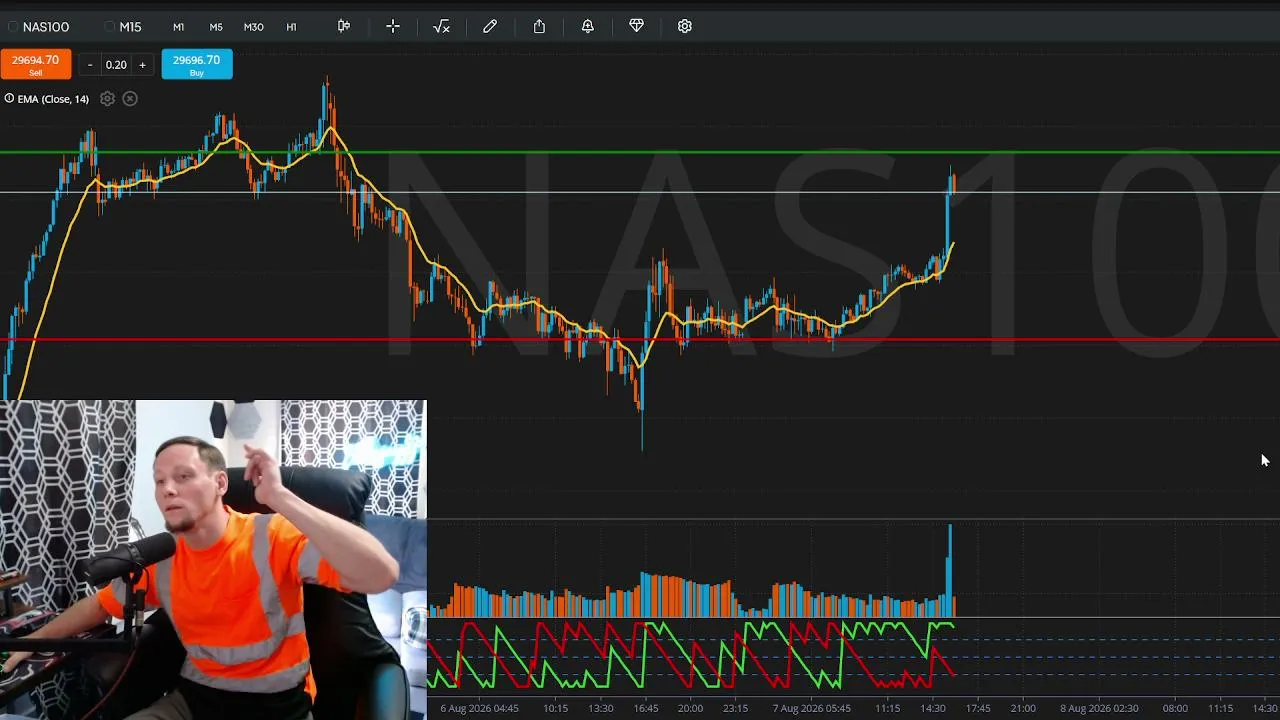Open EMA indicator settings gear
The height and width of the screenshot is (720, 1280).
tap(107, 98)
